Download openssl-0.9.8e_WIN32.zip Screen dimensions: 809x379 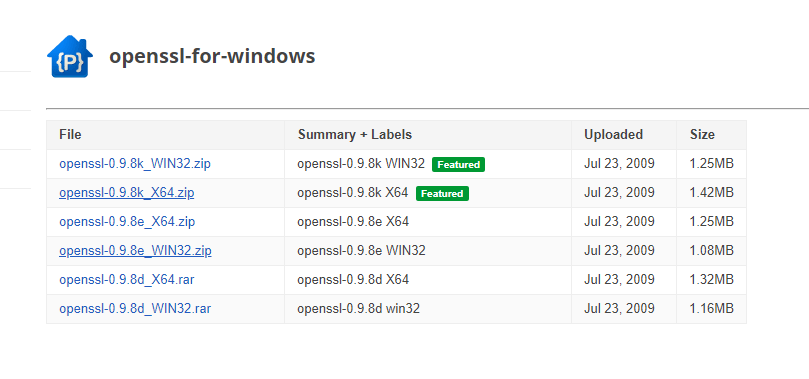[x=135, y=251]
